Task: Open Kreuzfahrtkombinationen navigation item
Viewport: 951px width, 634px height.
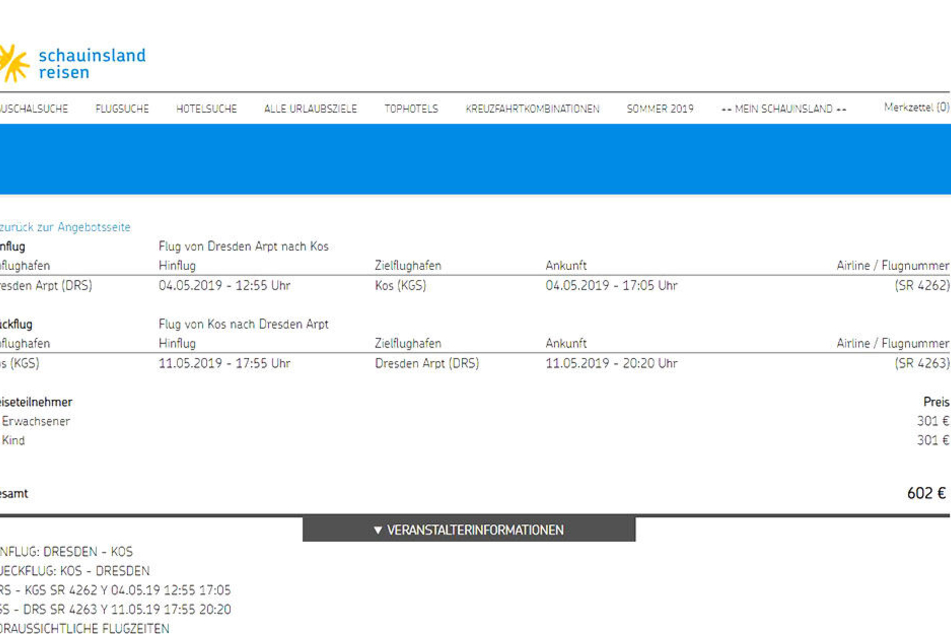Action: pyautogui.click(x=533, y=109)
